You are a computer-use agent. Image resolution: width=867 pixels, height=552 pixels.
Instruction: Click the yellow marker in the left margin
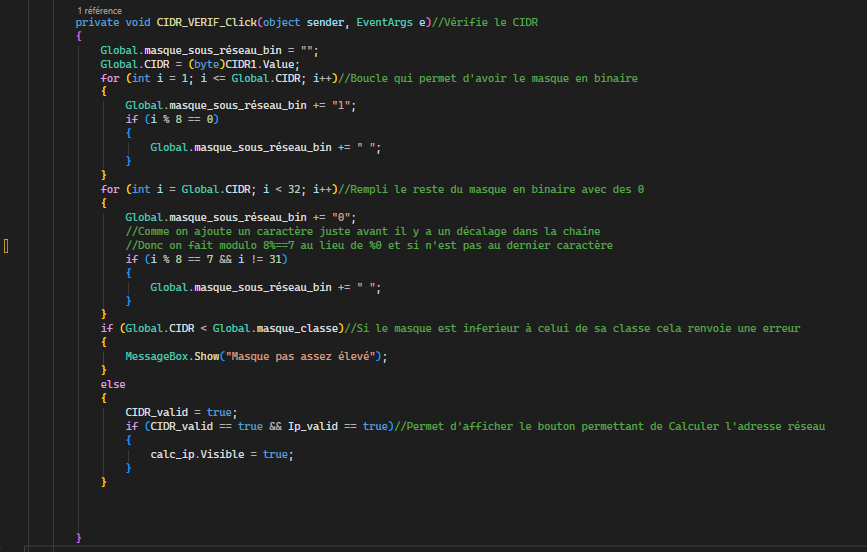pos(6,246)
